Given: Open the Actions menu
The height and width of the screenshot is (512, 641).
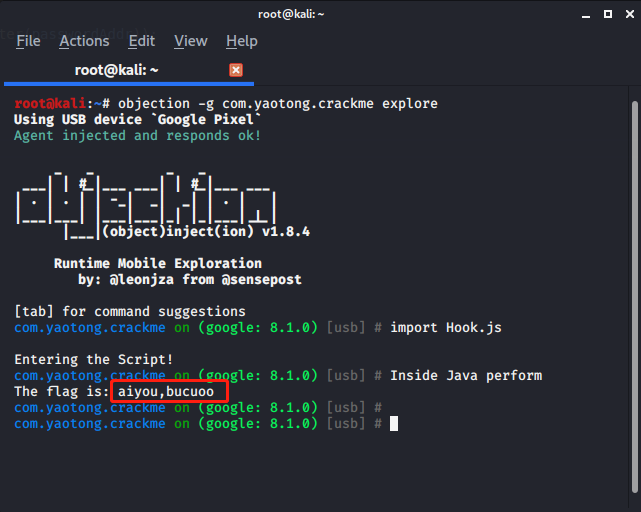Looking at the screenshot, I should tap(84, 41).
